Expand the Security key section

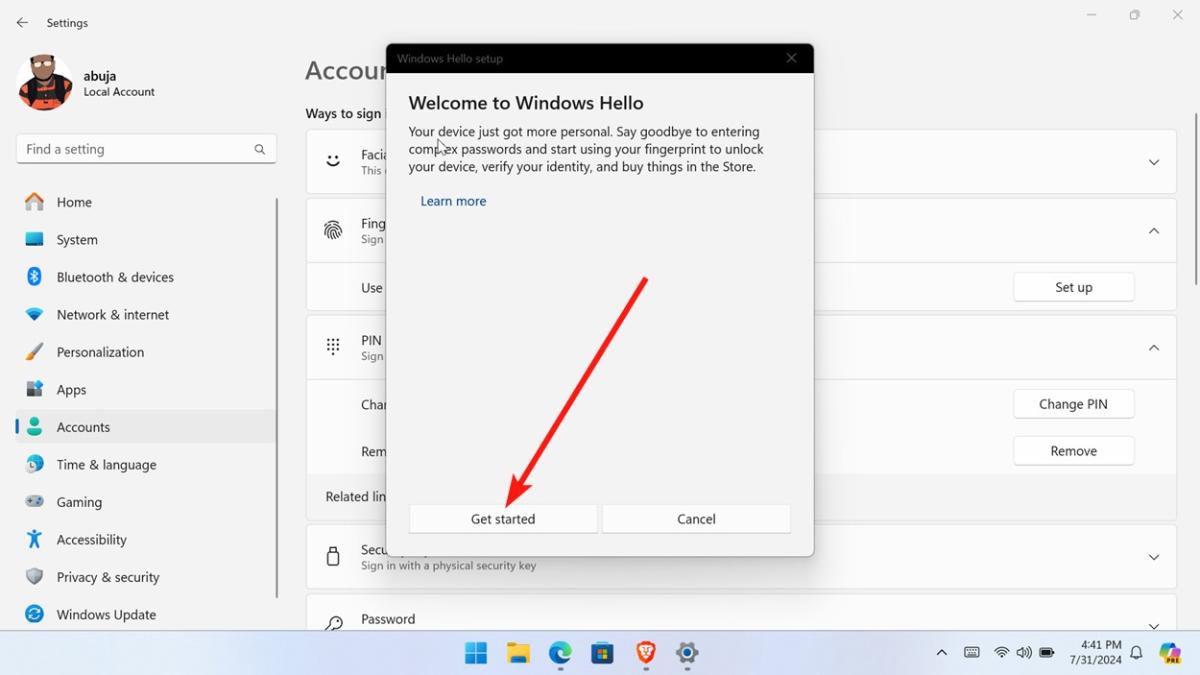click(x=1152, y=557)
